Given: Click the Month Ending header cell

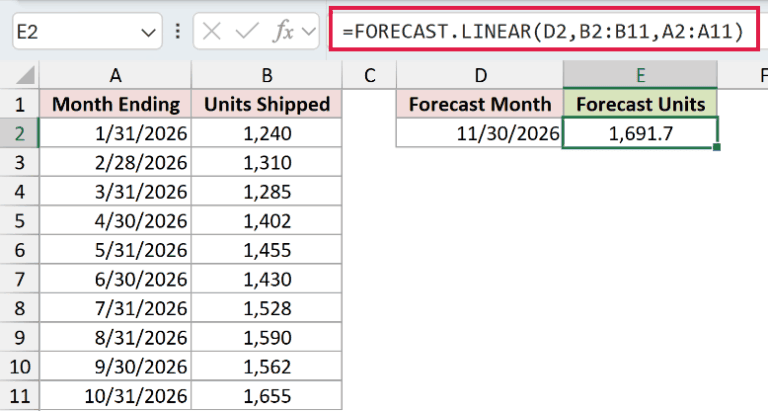Looking at the screenshot, I should pyautogui.click(x=115, y=104).
